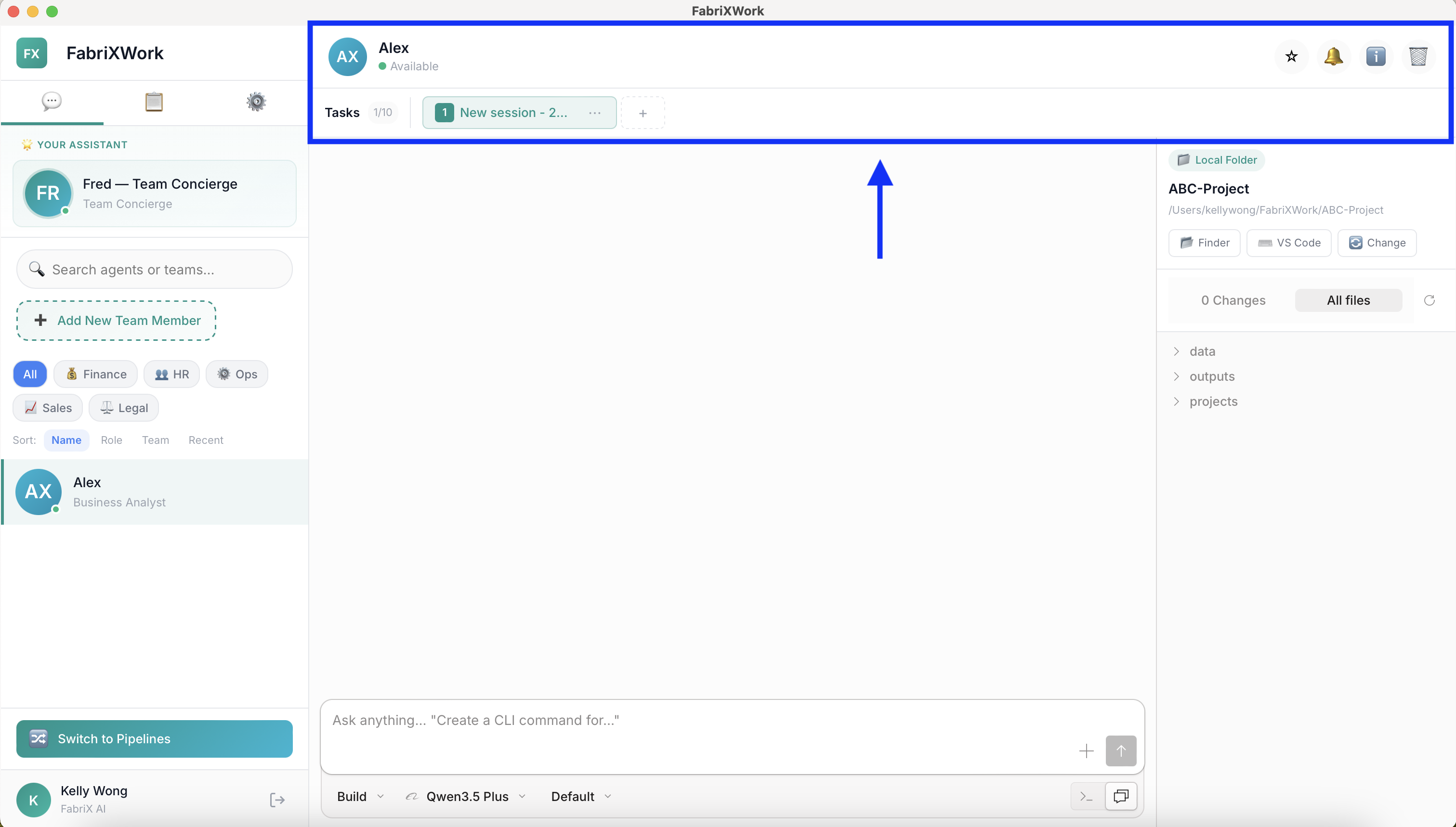Switch to the 0 Changes tab
Viewport: 1456px width, 827px height.
tap(1233, 300)
